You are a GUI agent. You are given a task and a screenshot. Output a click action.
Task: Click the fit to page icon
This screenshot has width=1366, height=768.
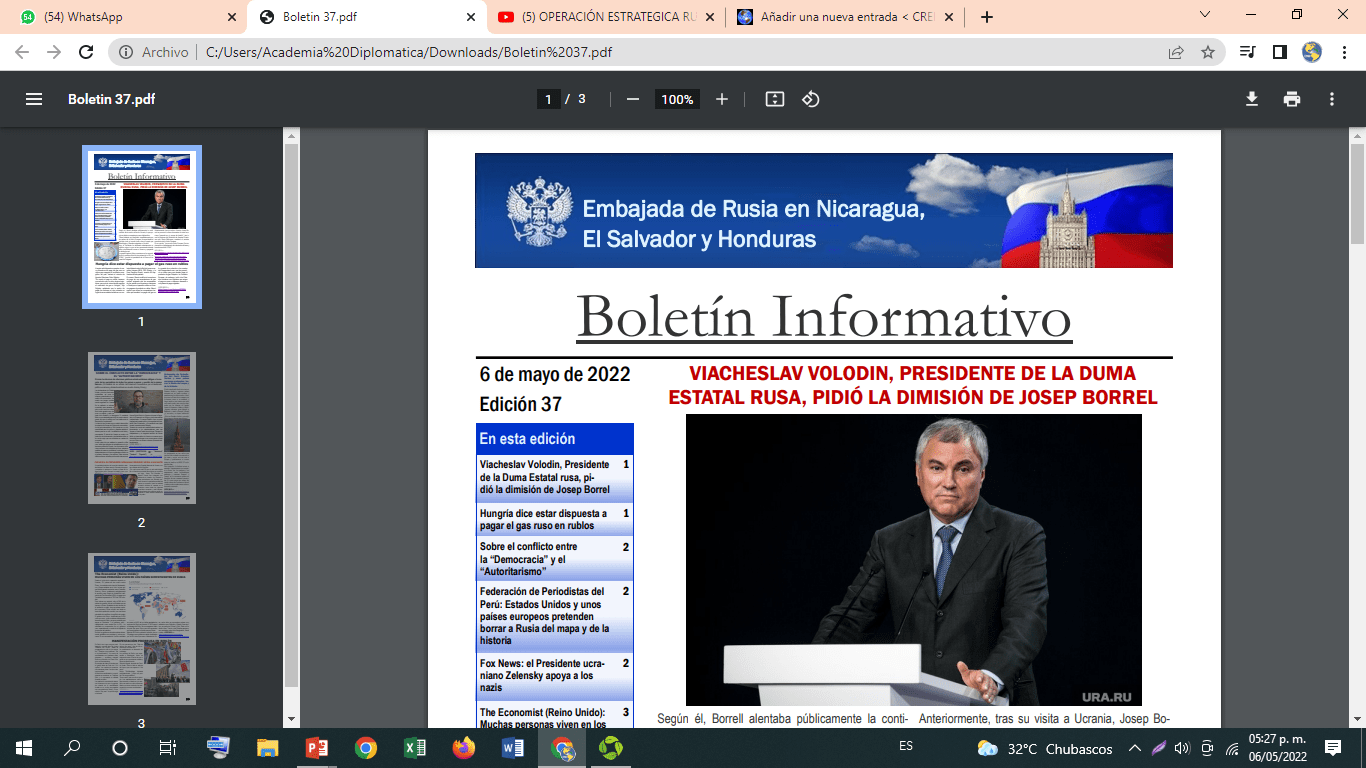[x=774, y=99]
